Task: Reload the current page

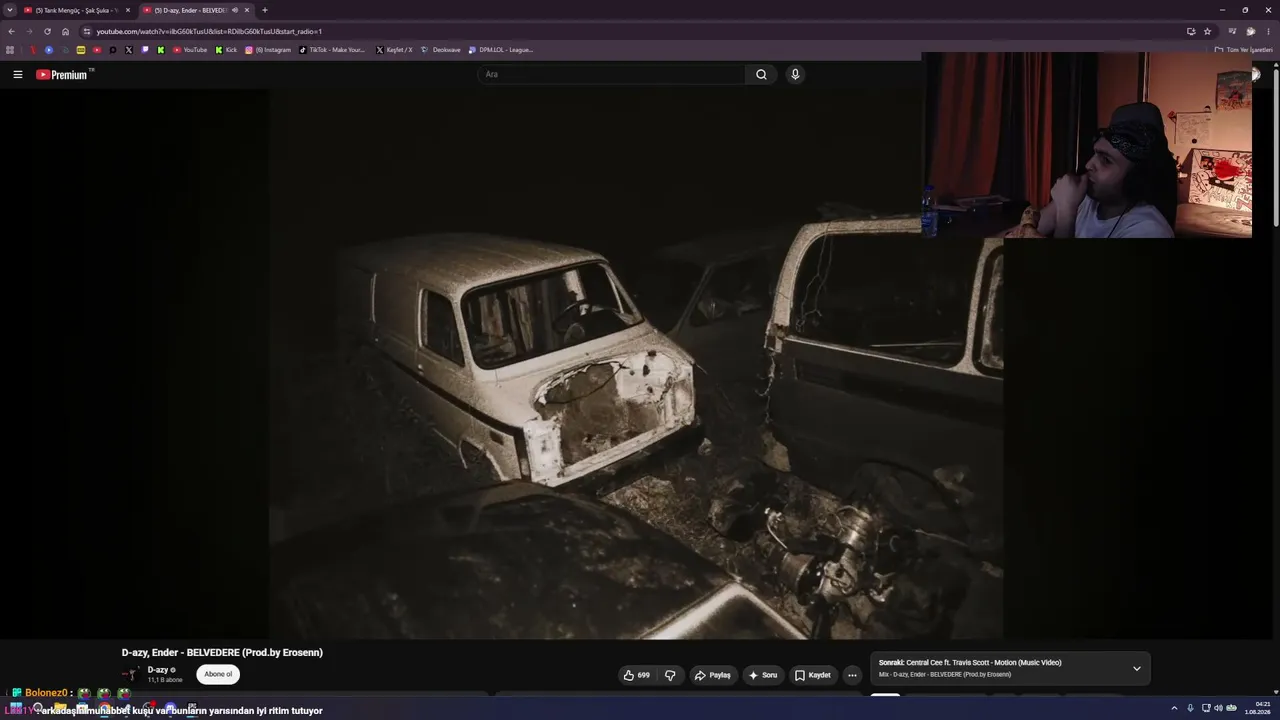Action: (47, 31)
